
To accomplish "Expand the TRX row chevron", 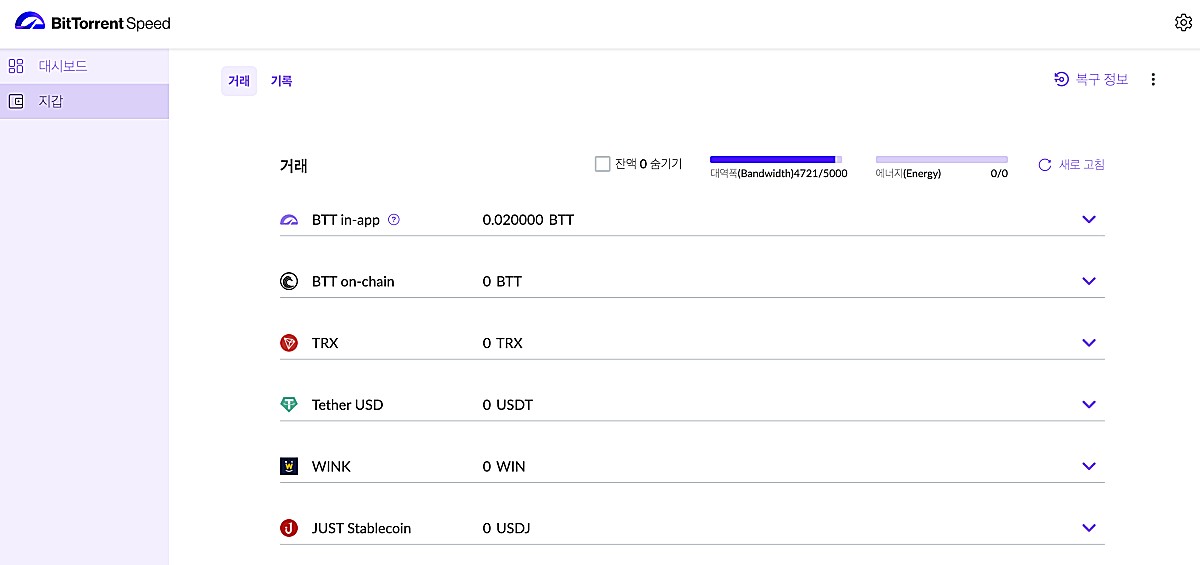I will 1089,343.
